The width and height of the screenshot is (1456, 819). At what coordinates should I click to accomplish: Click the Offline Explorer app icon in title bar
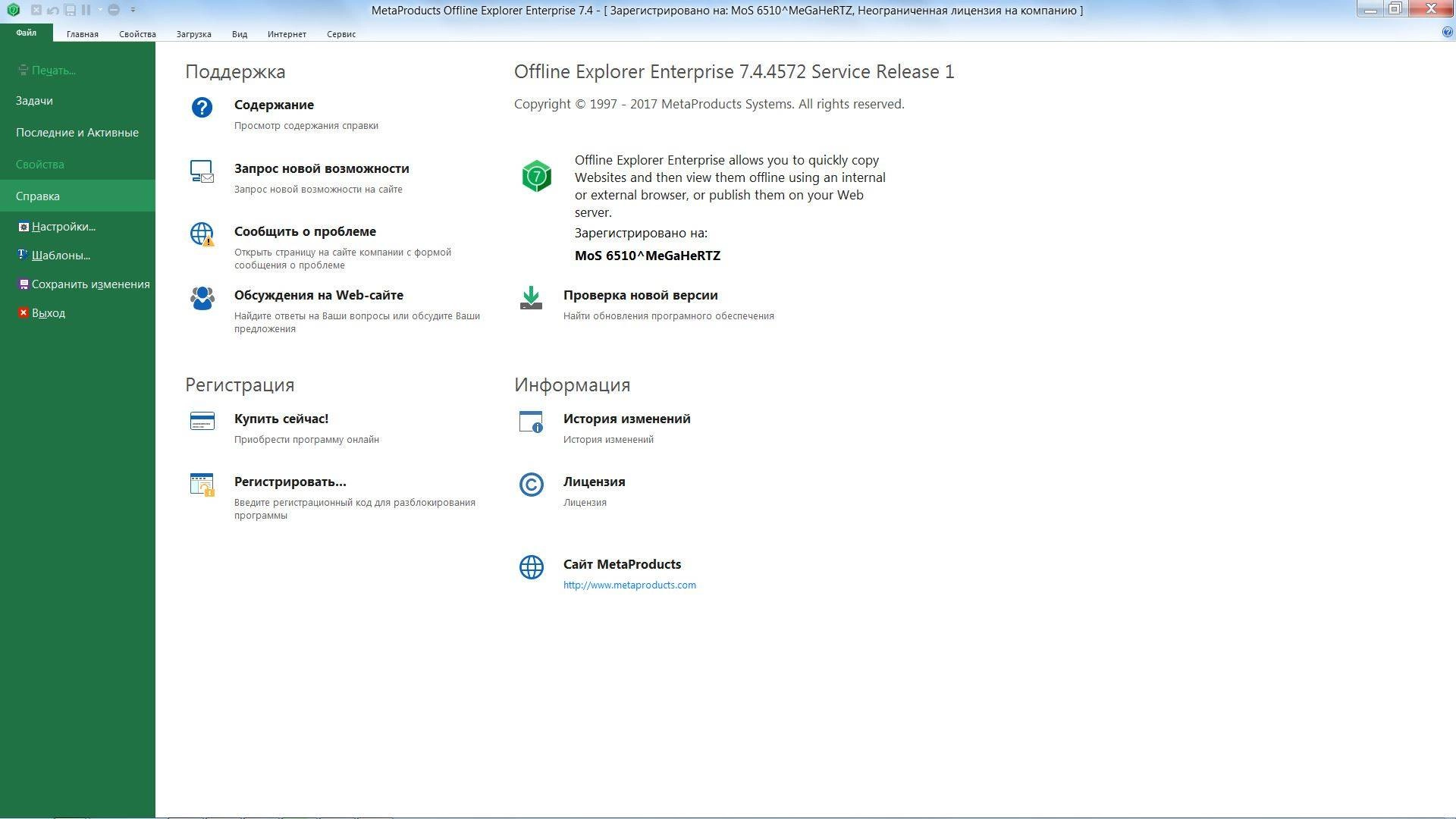click(13, 10)
